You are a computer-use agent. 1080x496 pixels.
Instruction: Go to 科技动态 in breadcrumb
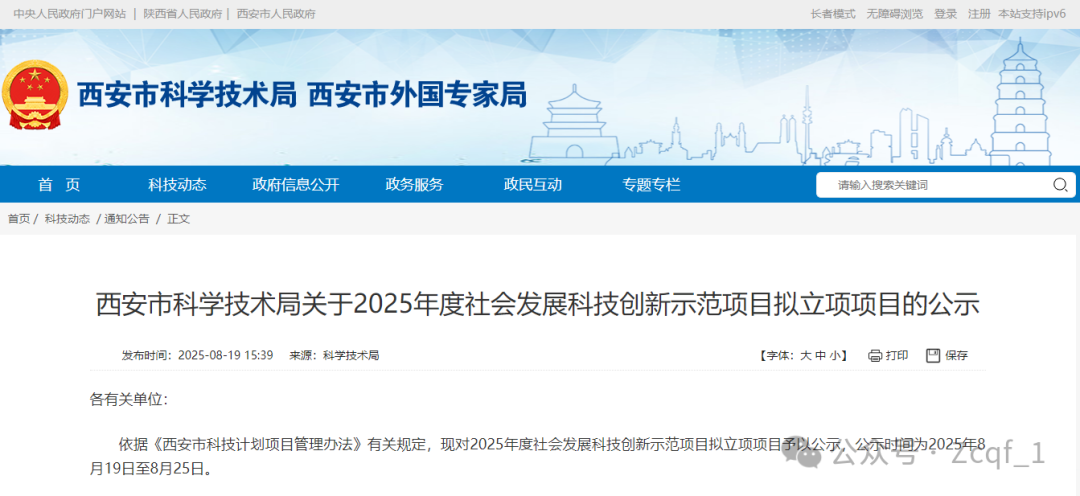(x=67, y=219)
